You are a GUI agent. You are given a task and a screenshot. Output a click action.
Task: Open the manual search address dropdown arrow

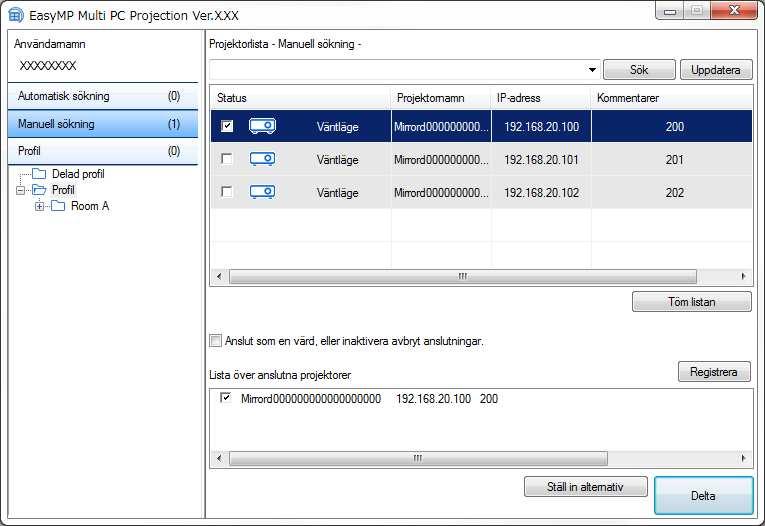click(x=592, y=70)
